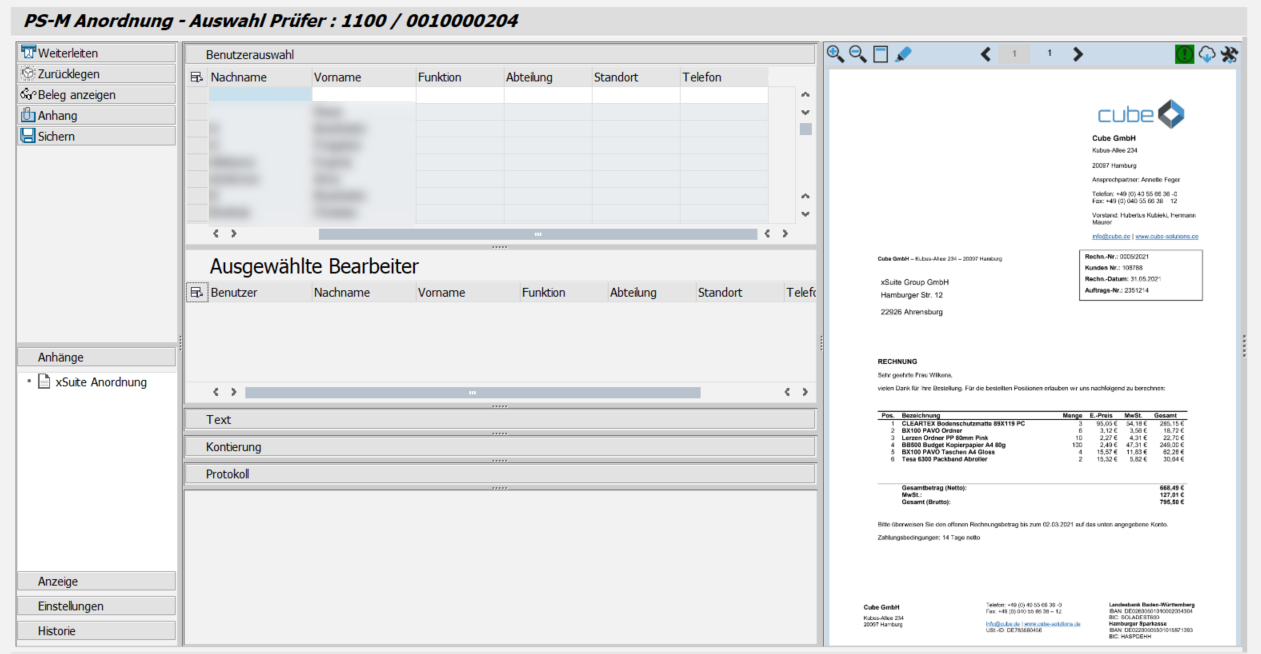Fit the invoice page to the window
The width and height of the screenshot is (1261, 654).
881,54
